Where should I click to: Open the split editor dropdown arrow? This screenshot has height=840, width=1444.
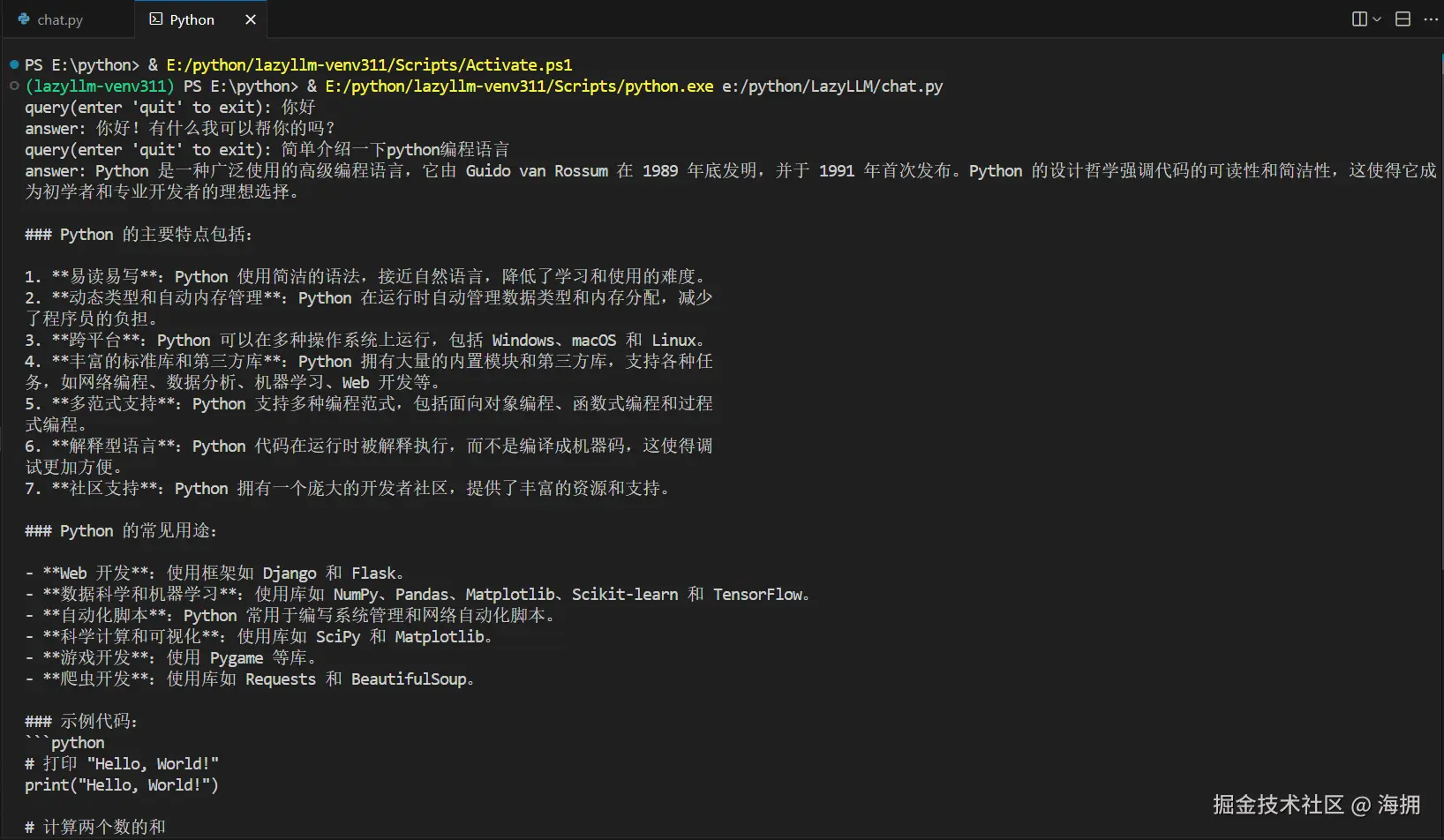click(x=1377, y=19)
